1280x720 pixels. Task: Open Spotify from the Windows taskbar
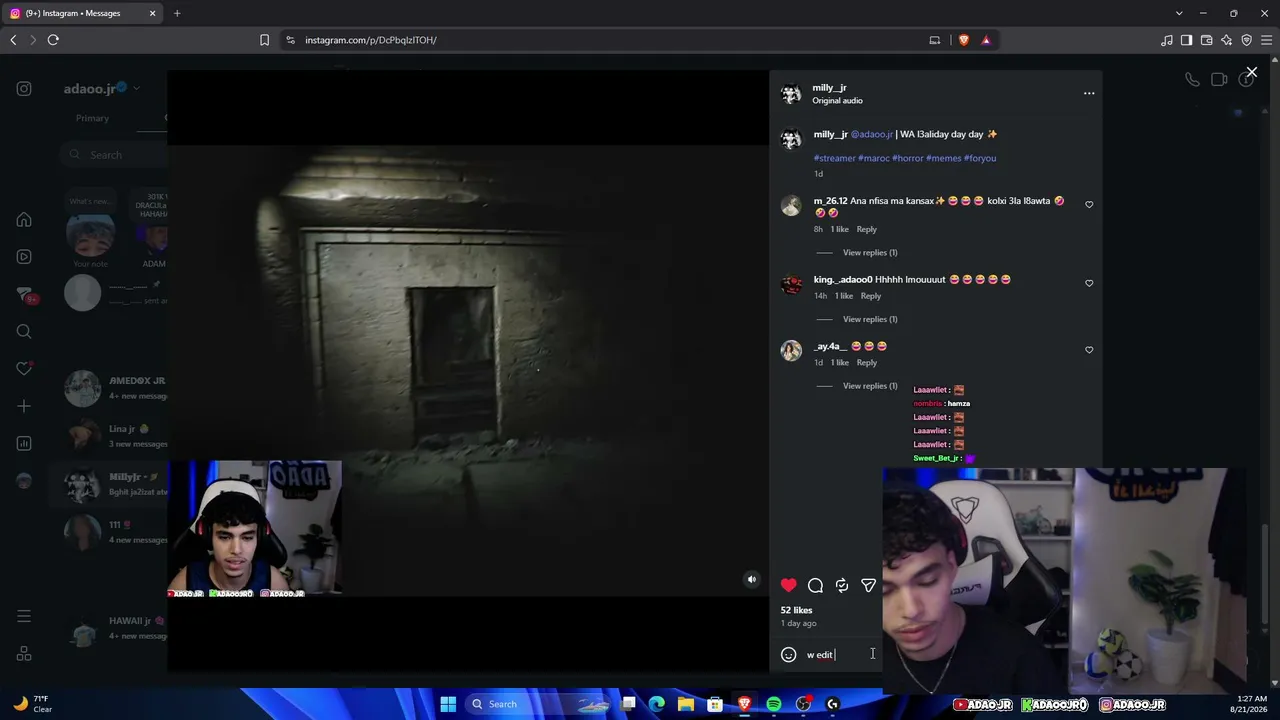click(x=774, y=704)
